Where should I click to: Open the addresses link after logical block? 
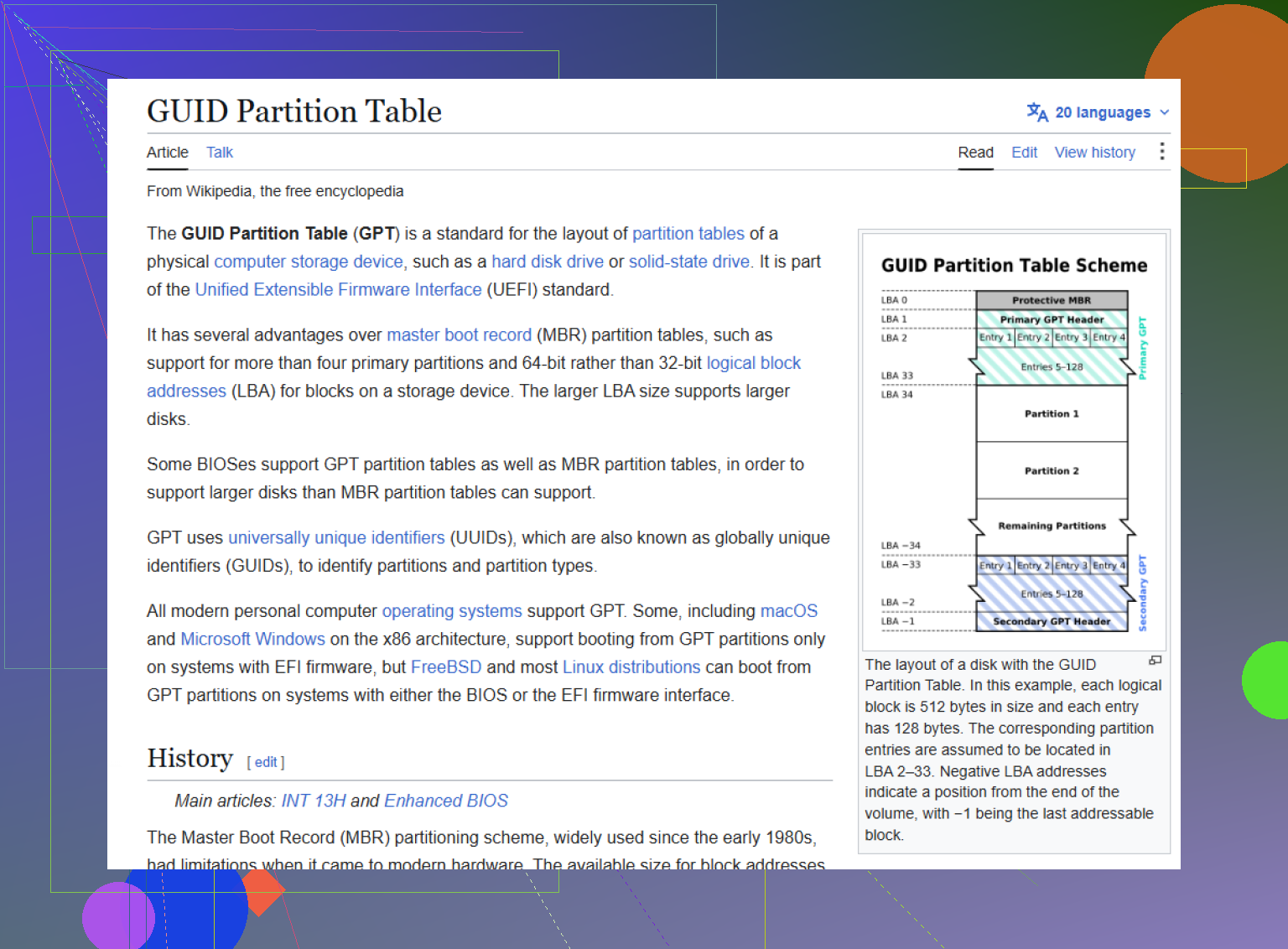pos(186,392)
